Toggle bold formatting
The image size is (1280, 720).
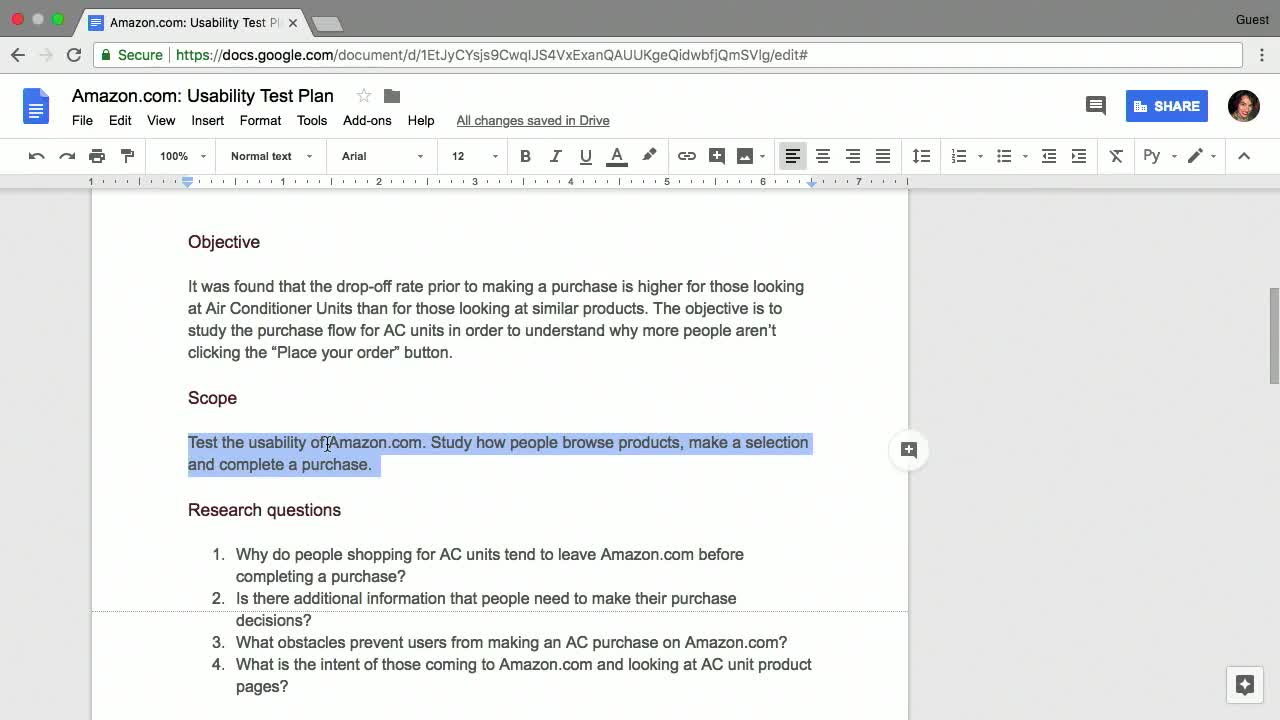coord(525,156)
